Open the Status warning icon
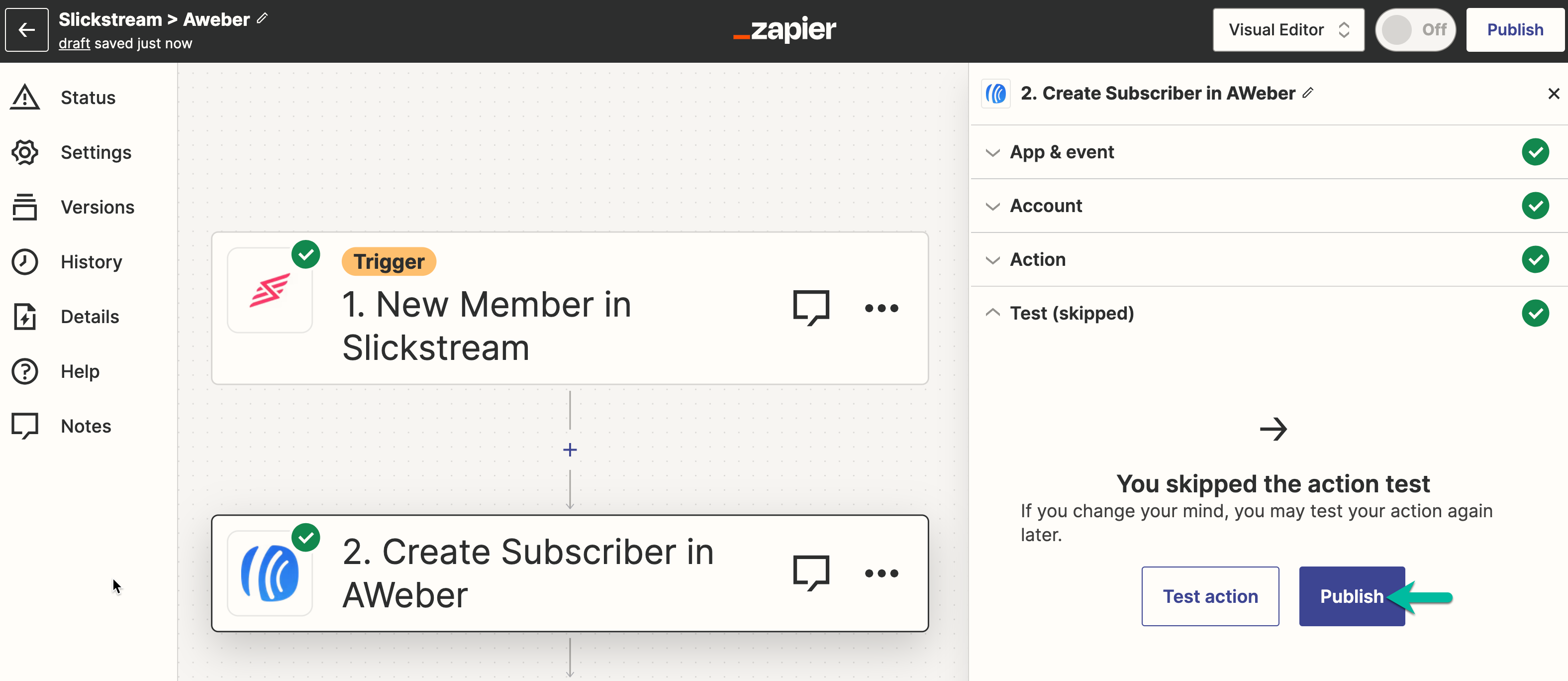1568x681 pixels. (x=25, y=98)
